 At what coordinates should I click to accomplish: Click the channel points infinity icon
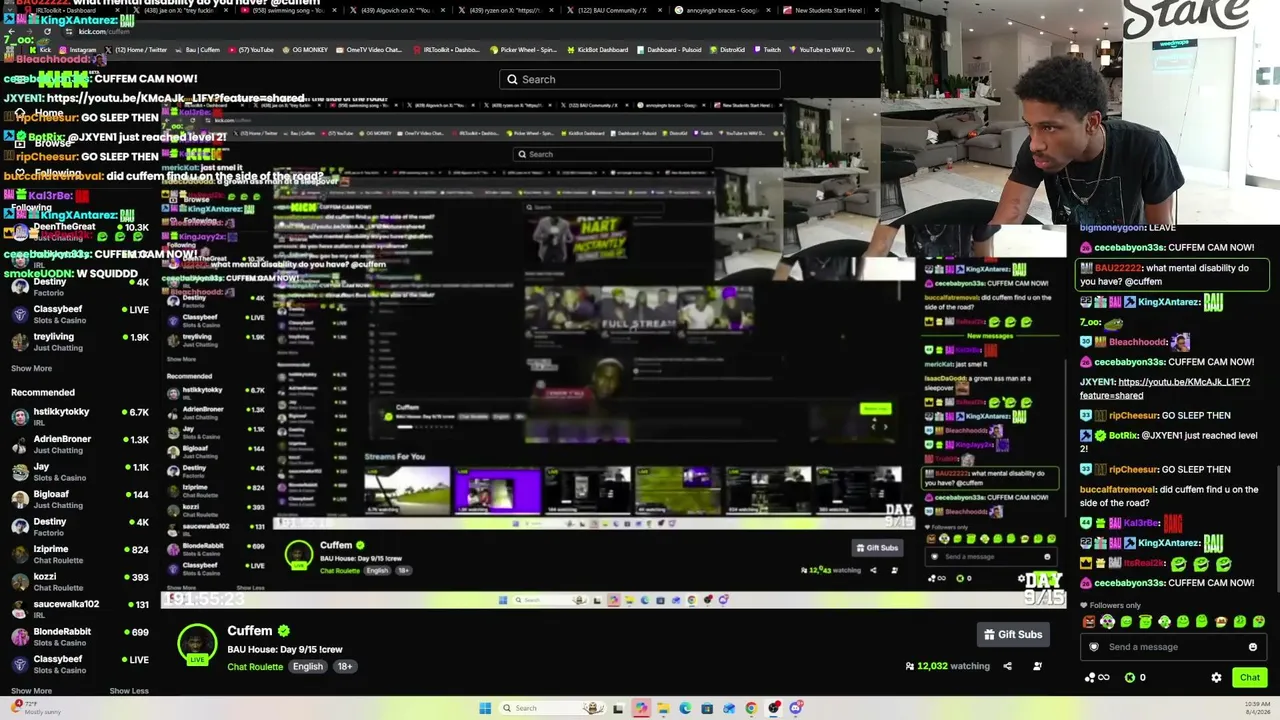point(1097,677)
